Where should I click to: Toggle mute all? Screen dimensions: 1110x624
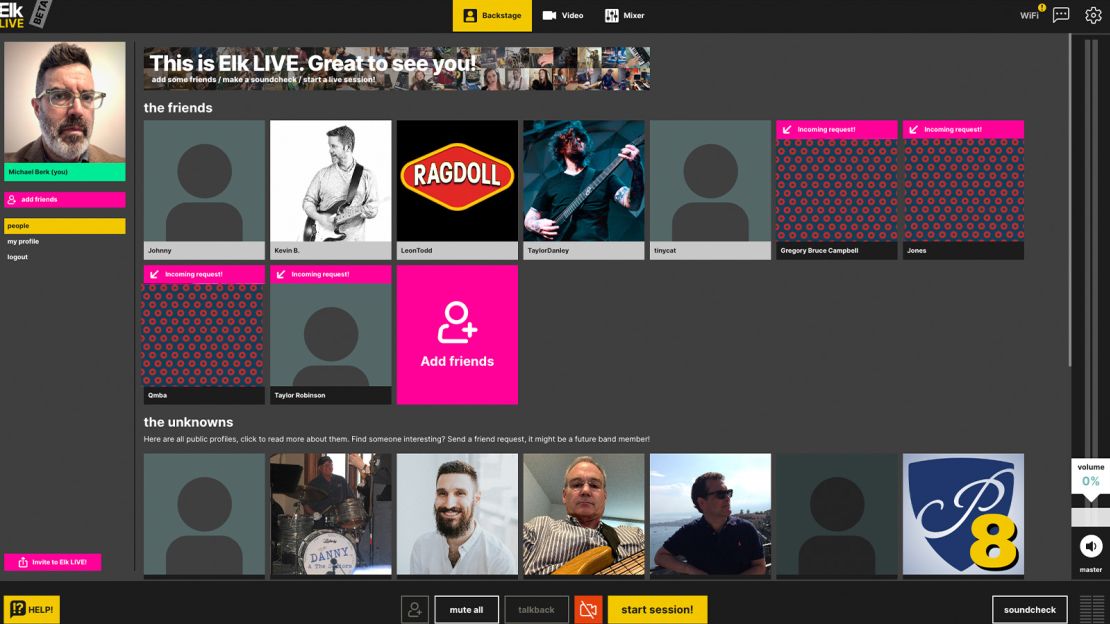[x=467, y=609]
